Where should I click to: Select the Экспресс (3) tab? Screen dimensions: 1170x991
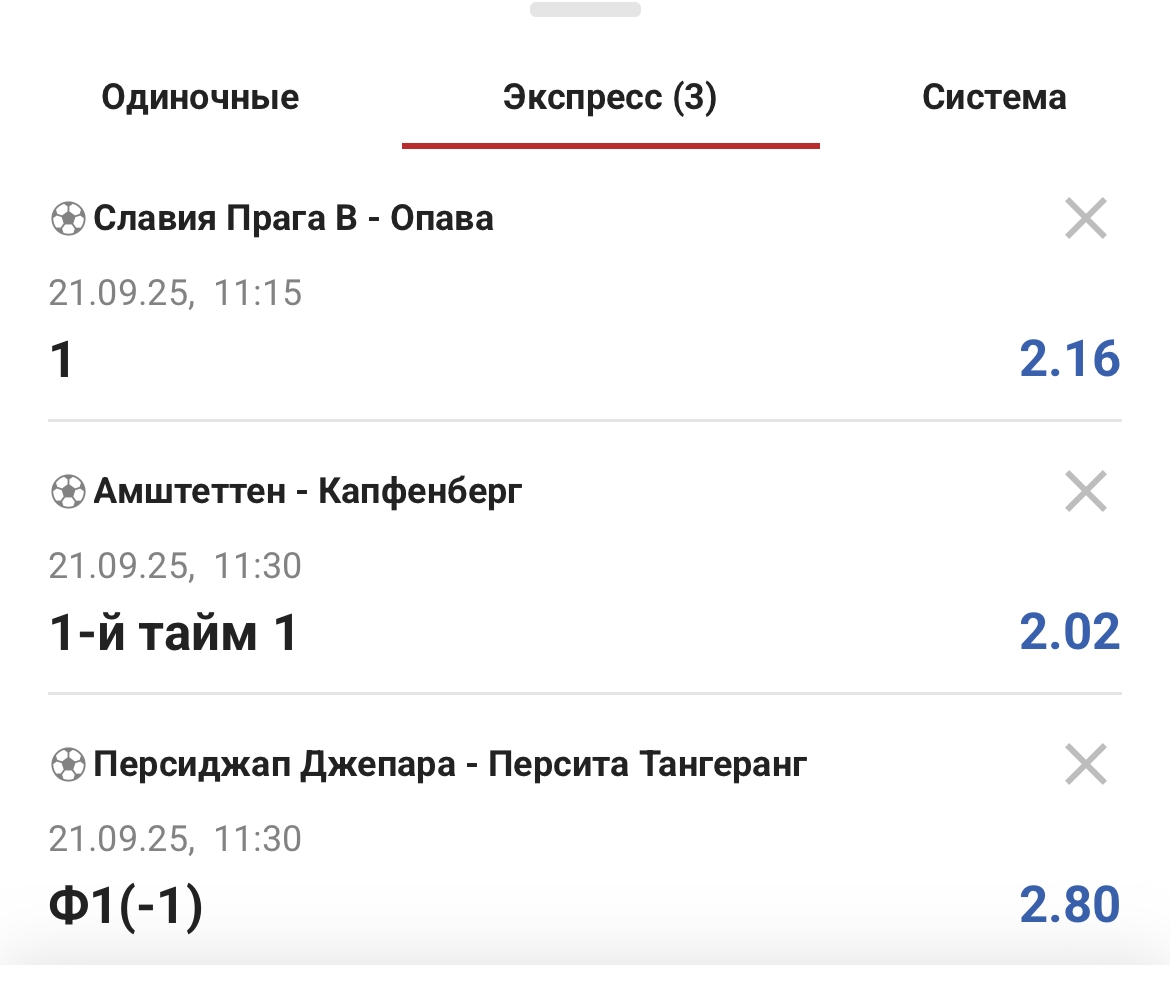pyautogui.click(x=610, y=98)
